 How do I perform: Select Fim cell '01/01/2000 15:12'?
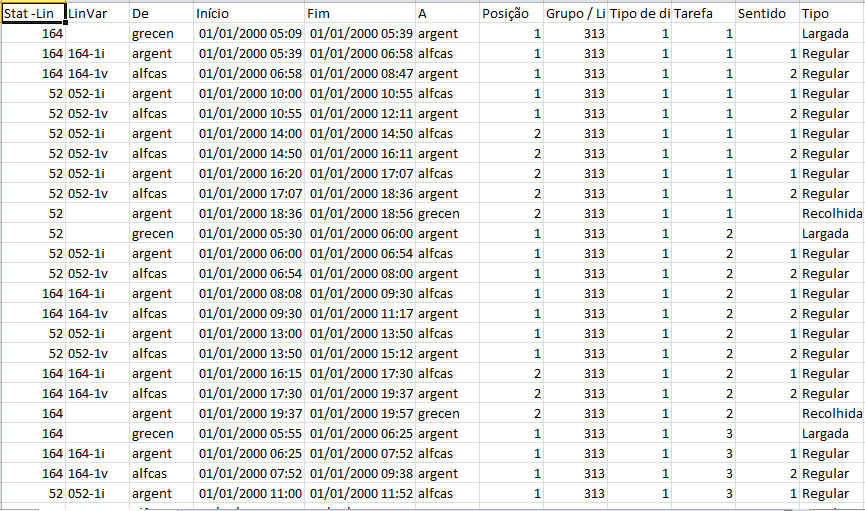[360, 353]
